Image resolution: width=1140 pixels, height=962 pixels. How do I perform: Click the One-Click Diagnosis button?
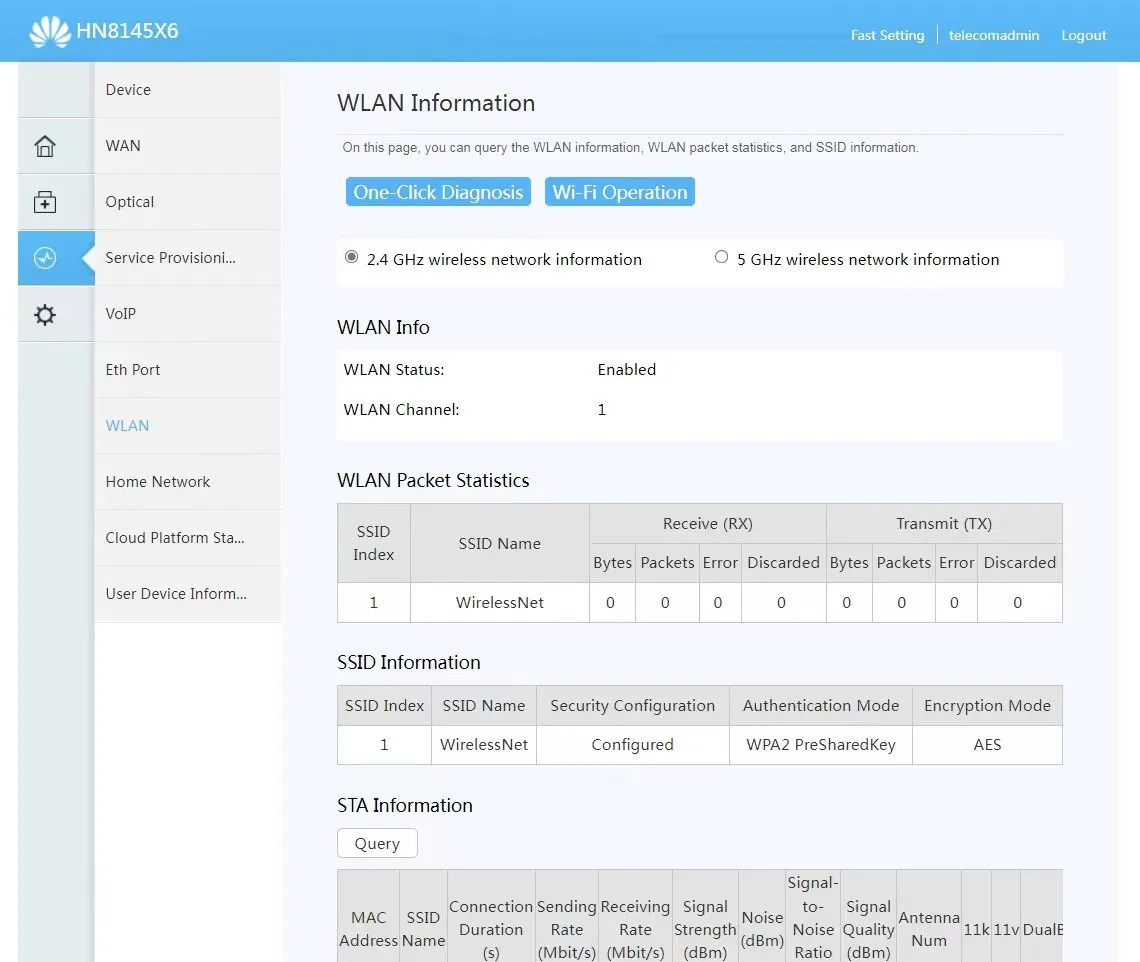pyautogui.click(x=438, y=192)
